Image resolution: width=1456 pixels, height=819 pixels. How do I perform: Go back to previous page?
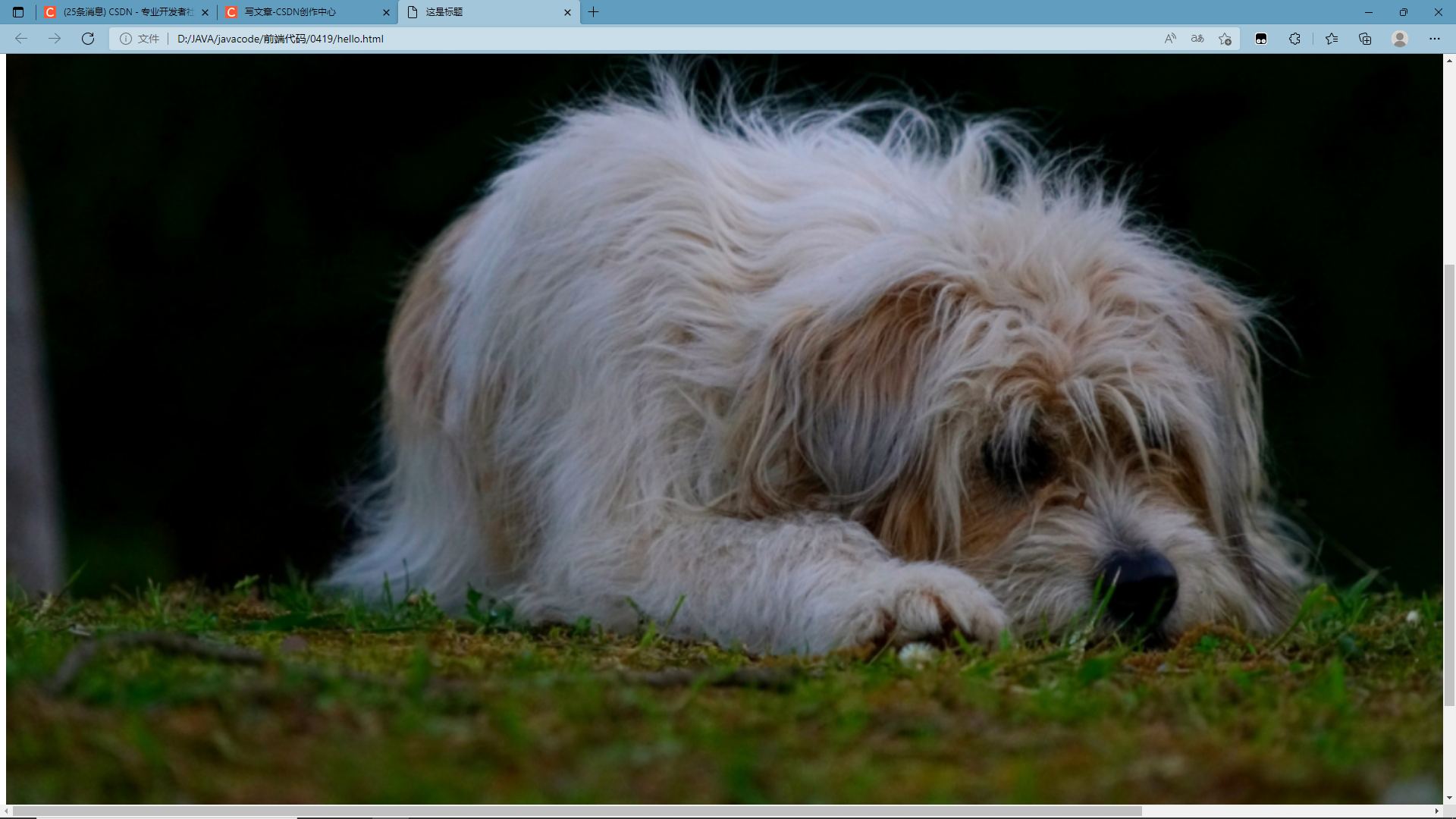[21, 39]
